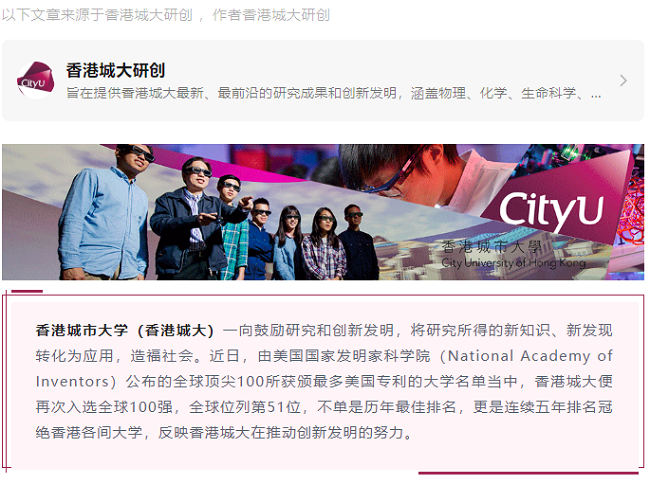Click the source line 以下文章来源于香港城大研创
The height and width of the screenshot is (484, 650).
[97, 15]
